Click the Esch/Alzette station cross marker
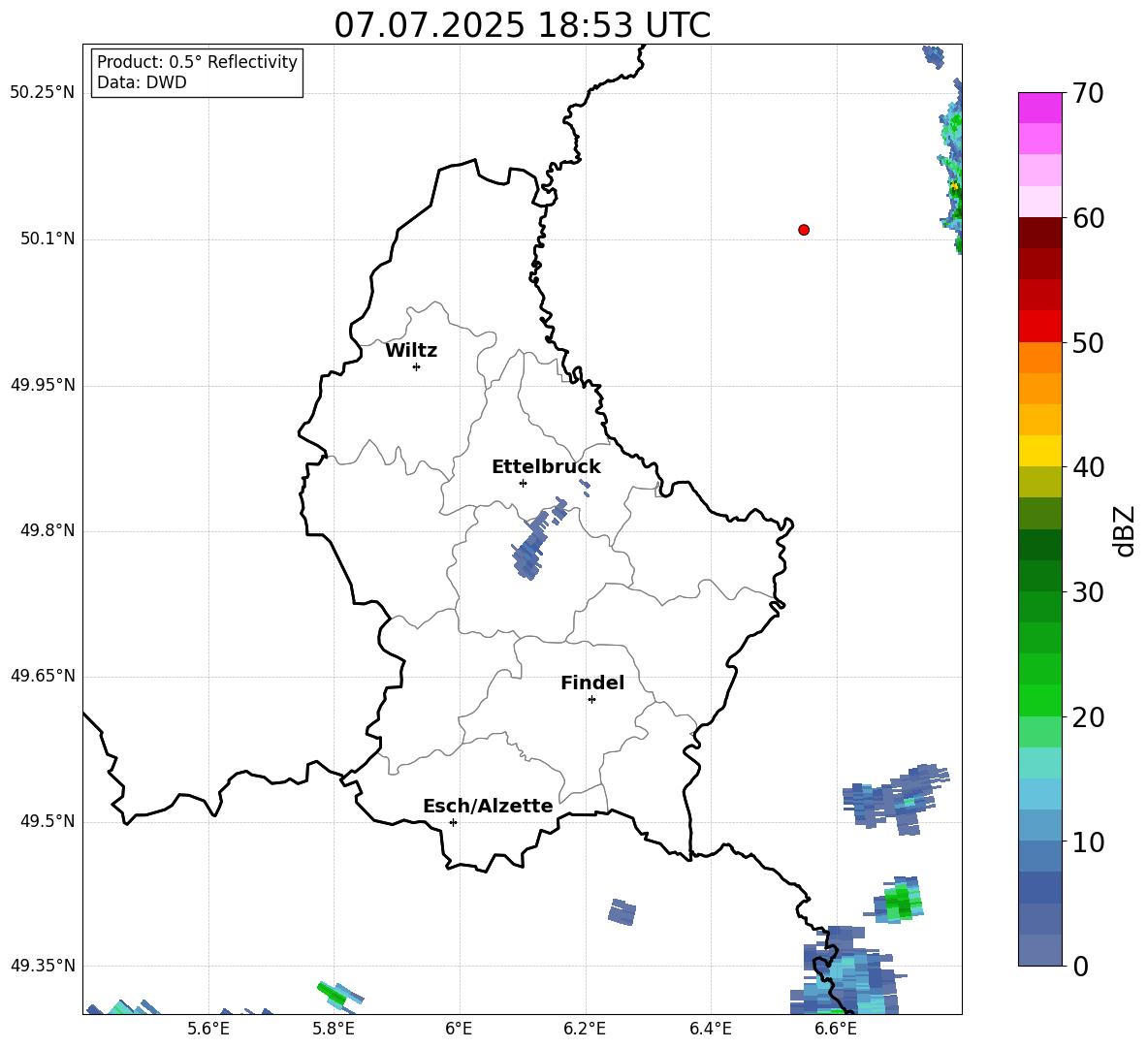Screen dimensions: 1148x1048 pyautogui.click(x=453, y=822)
